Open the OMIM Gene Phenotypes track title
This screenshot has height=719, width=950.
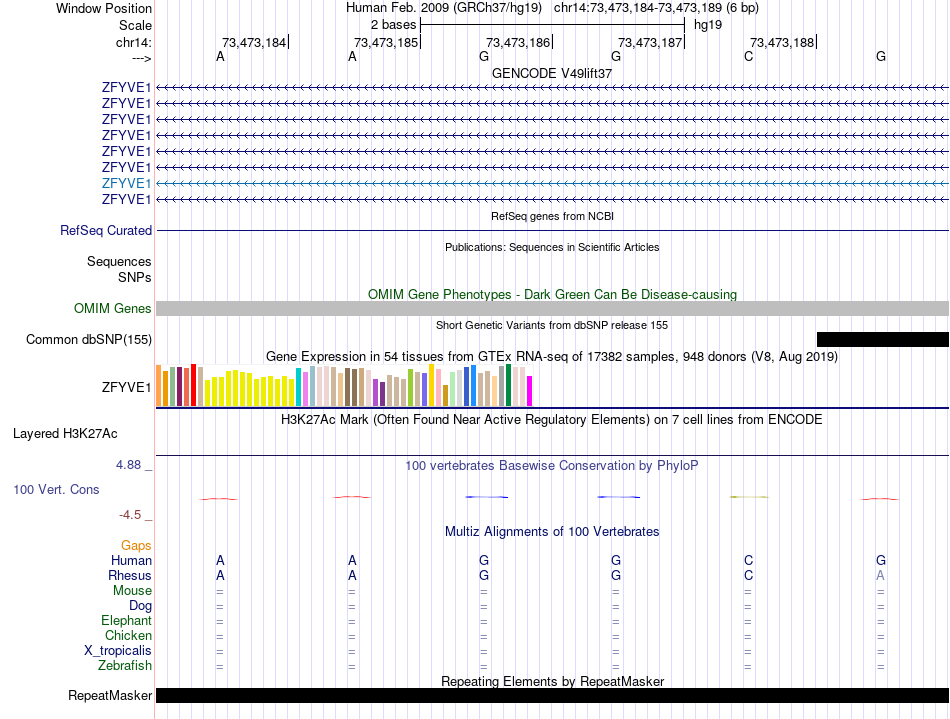coord(552,294)
